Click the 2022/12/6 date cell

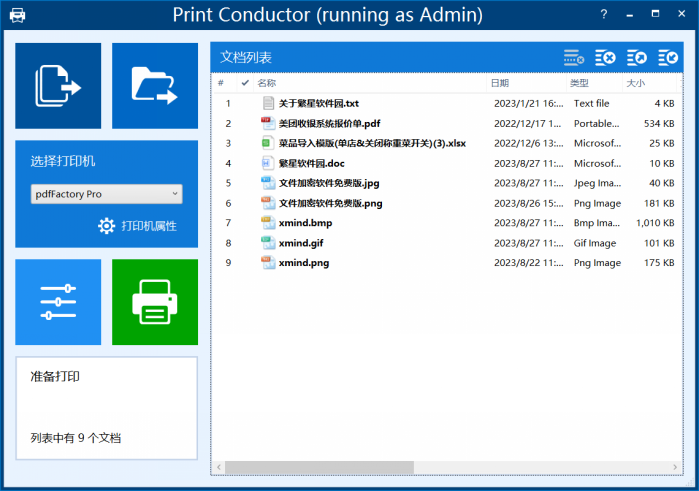click(x=528, y=143)
